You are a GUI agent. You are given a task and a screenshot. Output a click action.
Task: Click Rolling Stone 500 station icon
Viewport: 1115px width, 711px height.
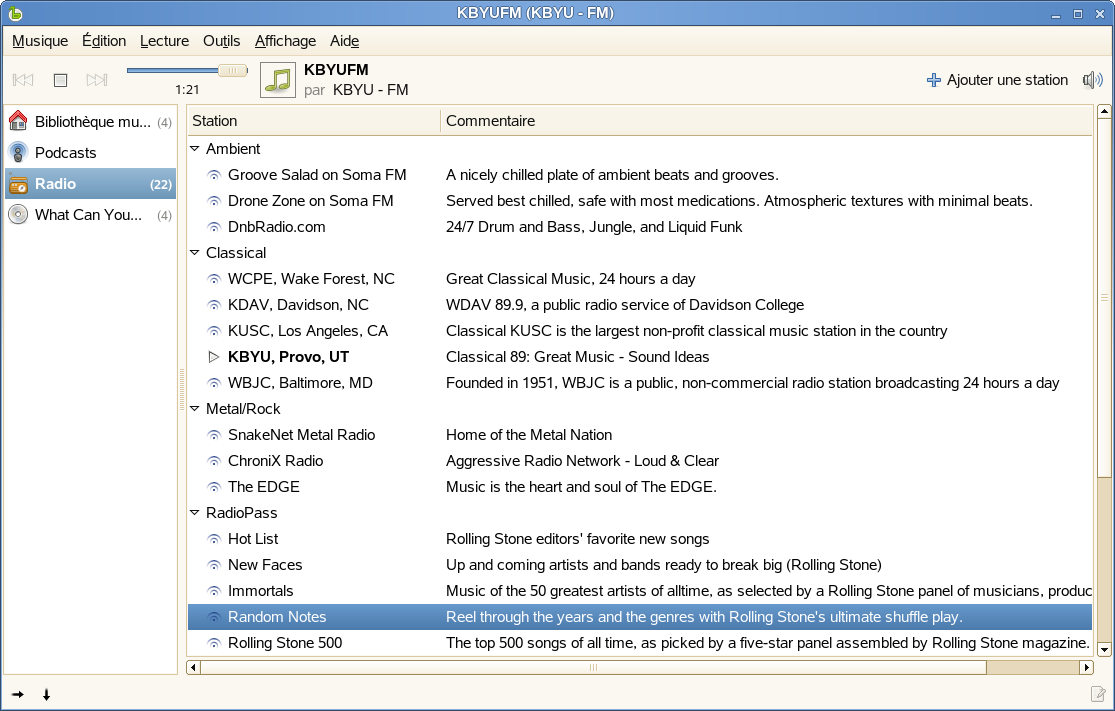click(213, 643)
